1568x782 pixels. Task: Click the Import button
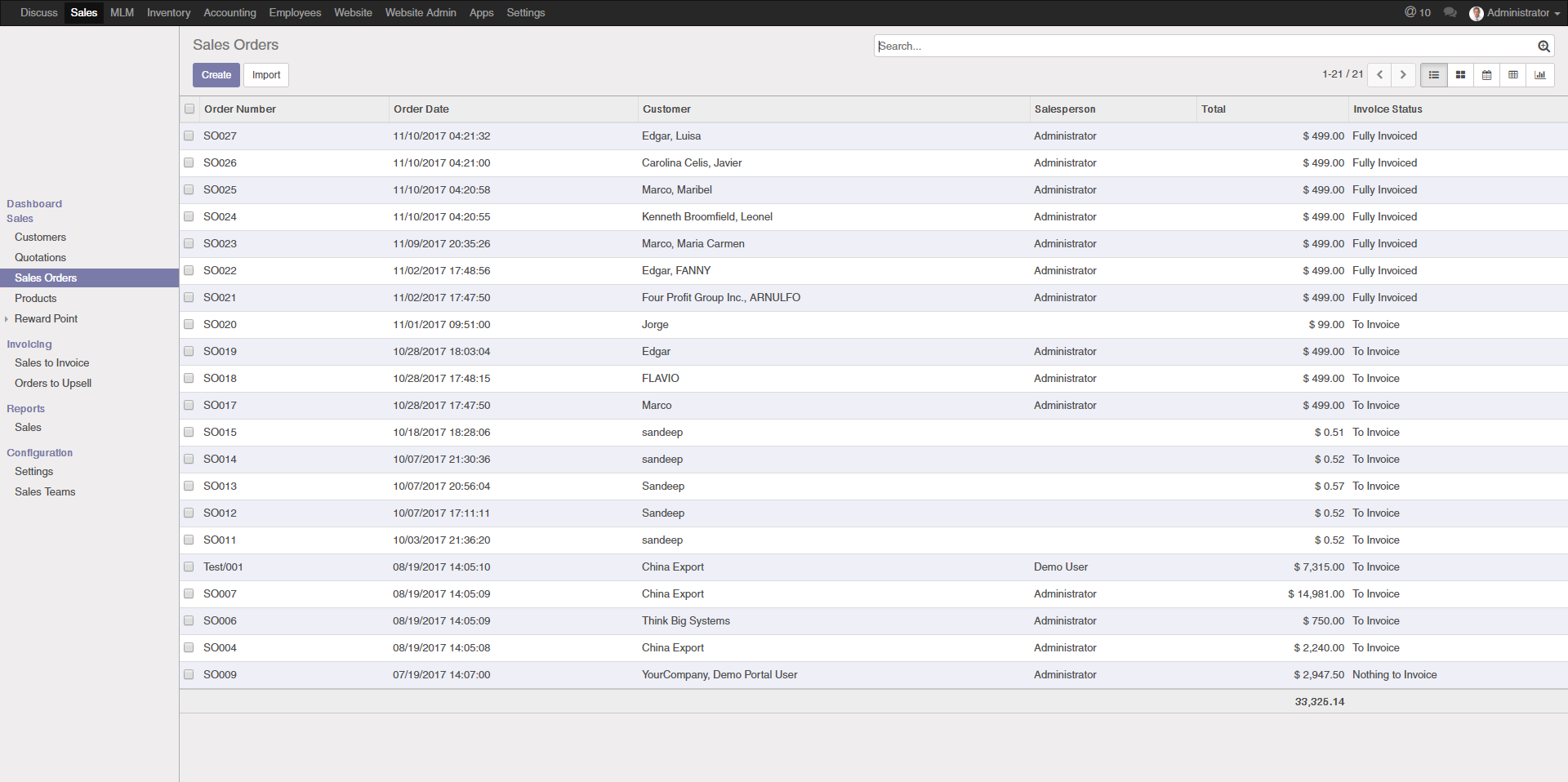coord(265,74)
